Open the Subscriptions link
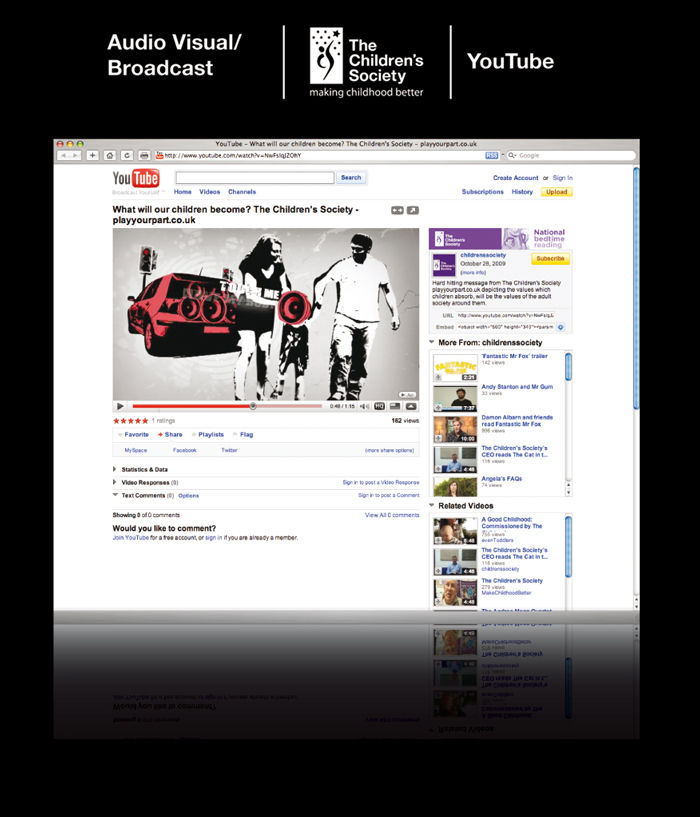Viewport: 700px width, 817px height. (483, 192)
